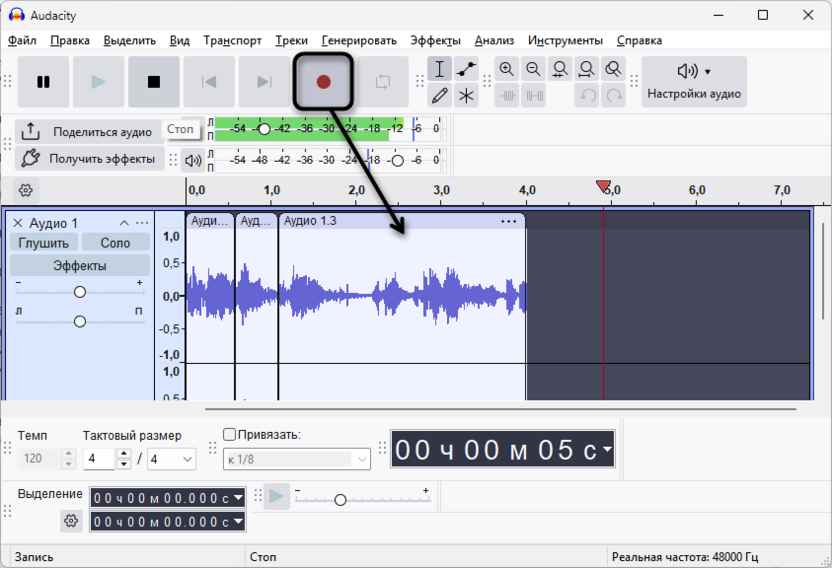Fit selection to width zoom icon
Screen dimensions: 832x568
pyautogui.click(x=560, y=69)
